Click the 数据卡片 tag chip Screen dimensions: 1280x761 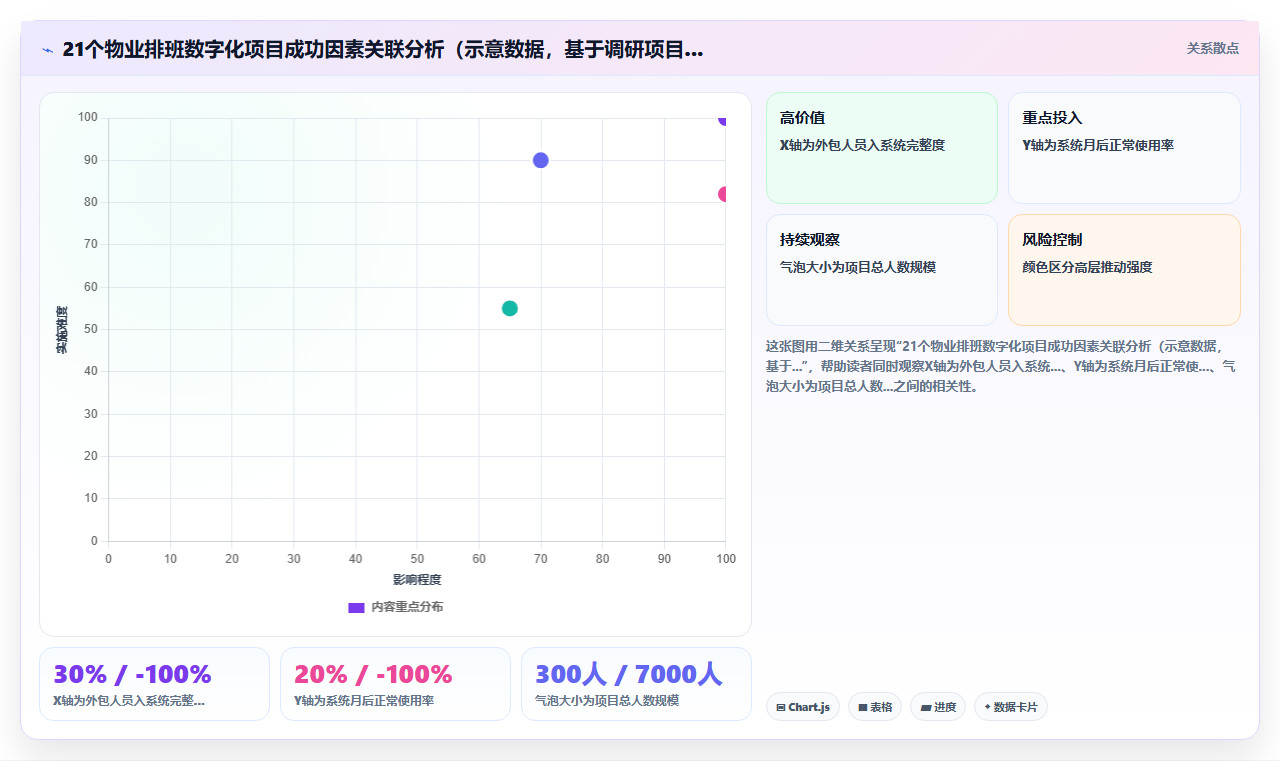tap(1011, 707)
